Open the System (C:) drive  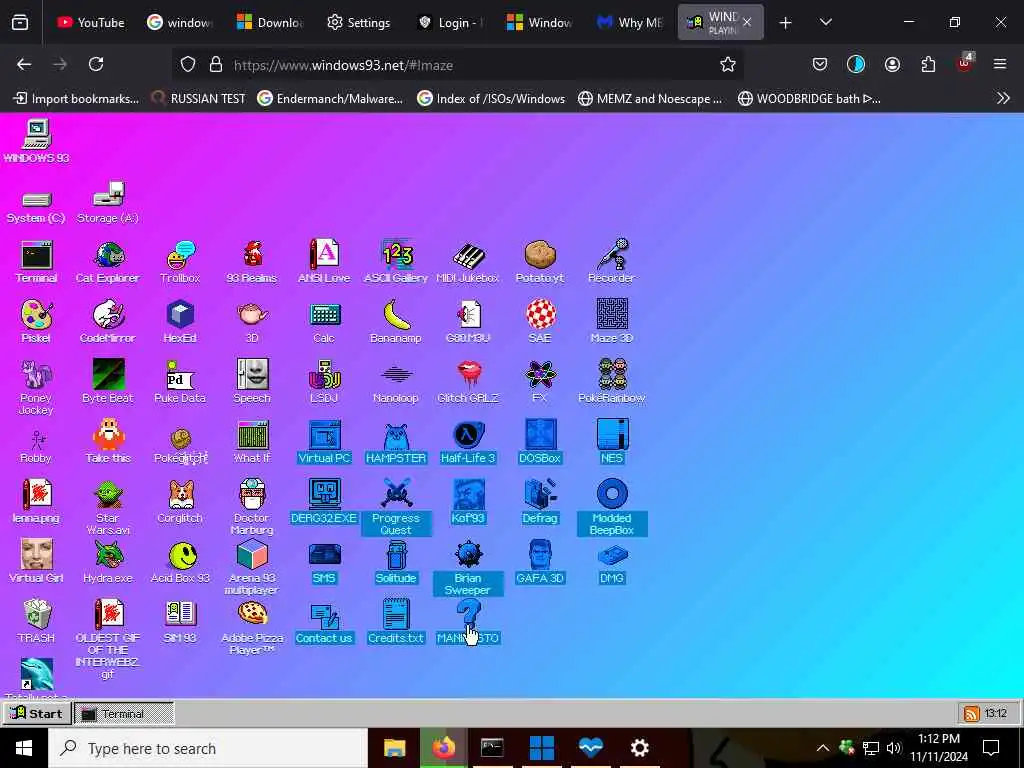pyautogui.click(x=36, y=206)
